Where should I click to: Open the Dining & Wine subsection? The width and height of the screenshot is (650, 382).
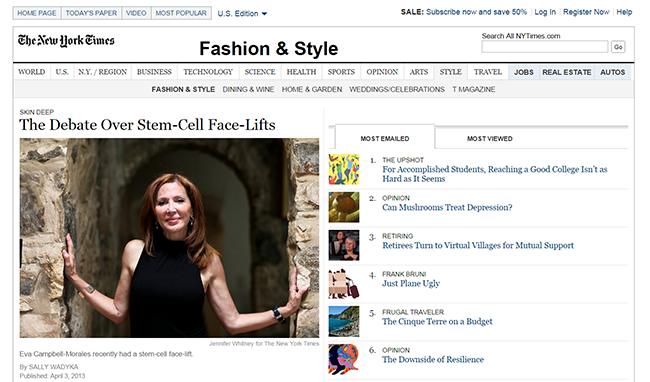(248, 89)
